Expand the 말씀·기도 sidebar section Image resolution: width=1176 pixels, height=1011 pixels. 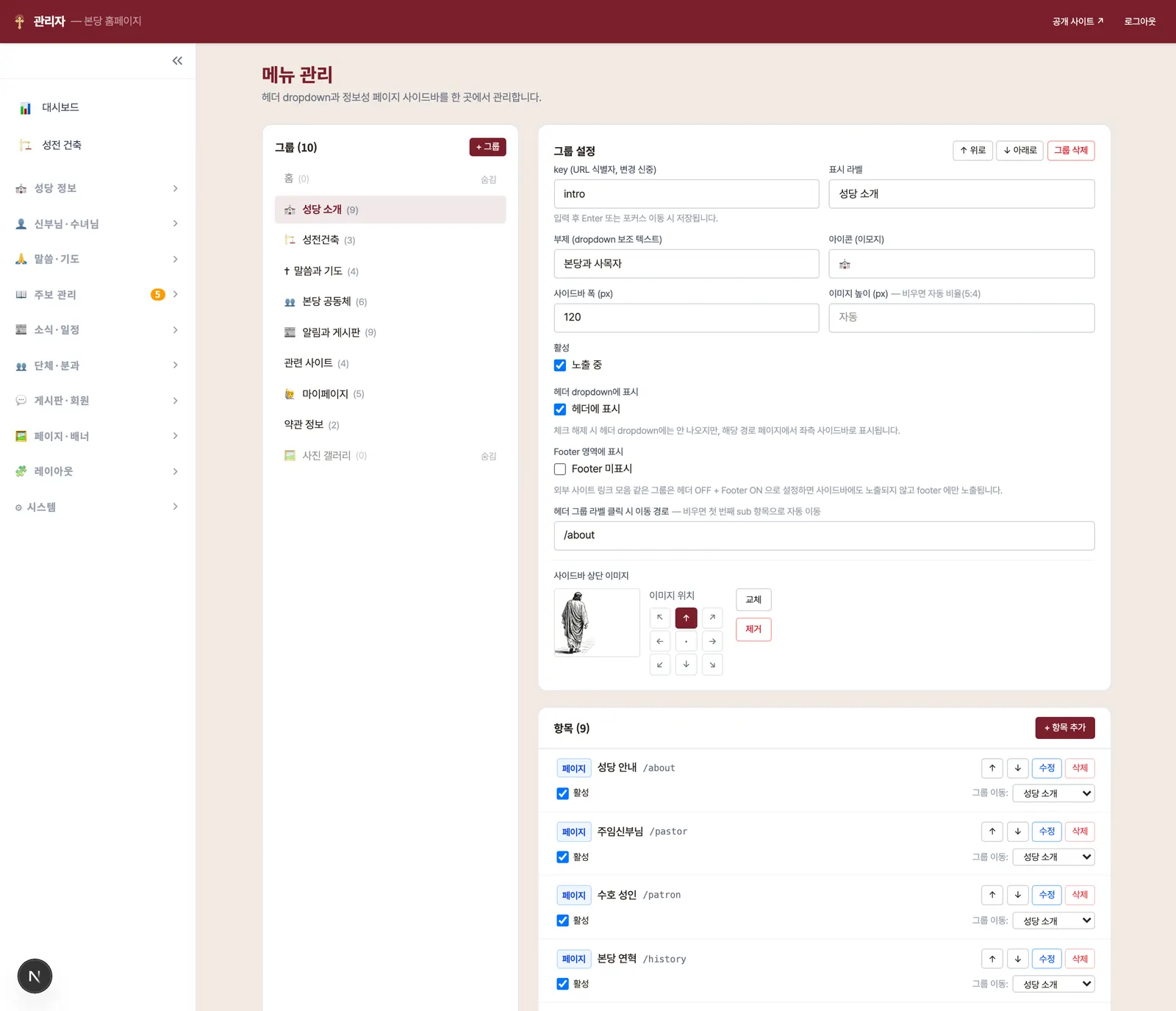(x=97, y=259)
